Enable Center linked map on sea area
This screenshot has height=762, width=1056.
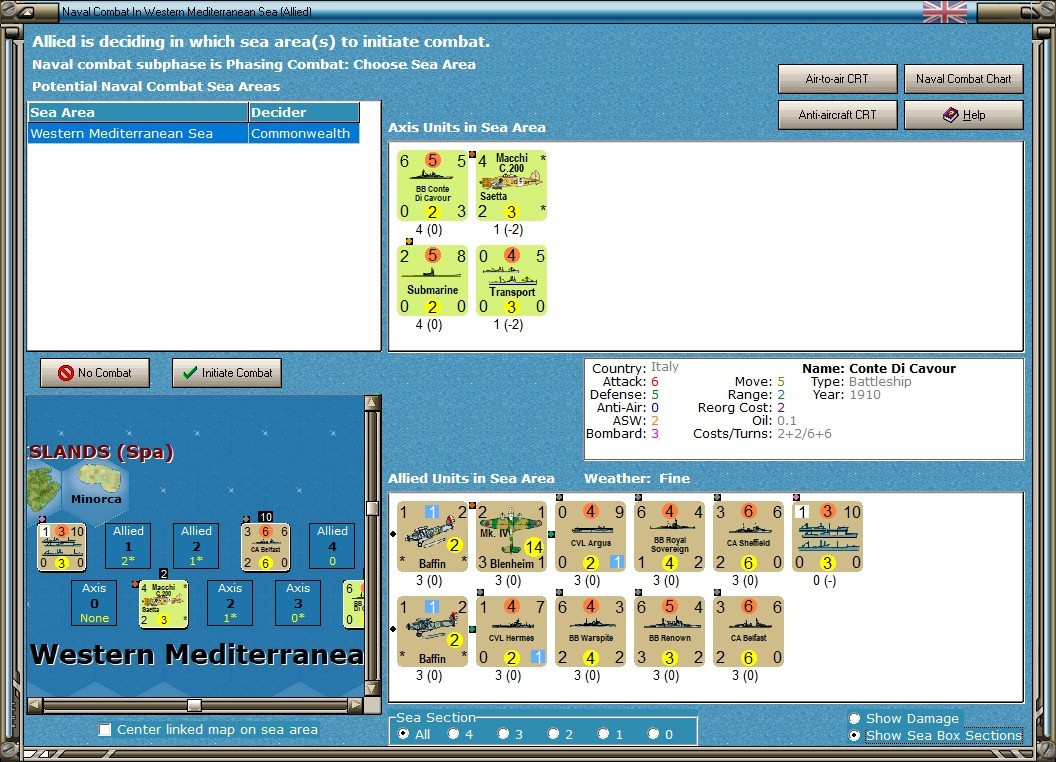coord(104,730)
